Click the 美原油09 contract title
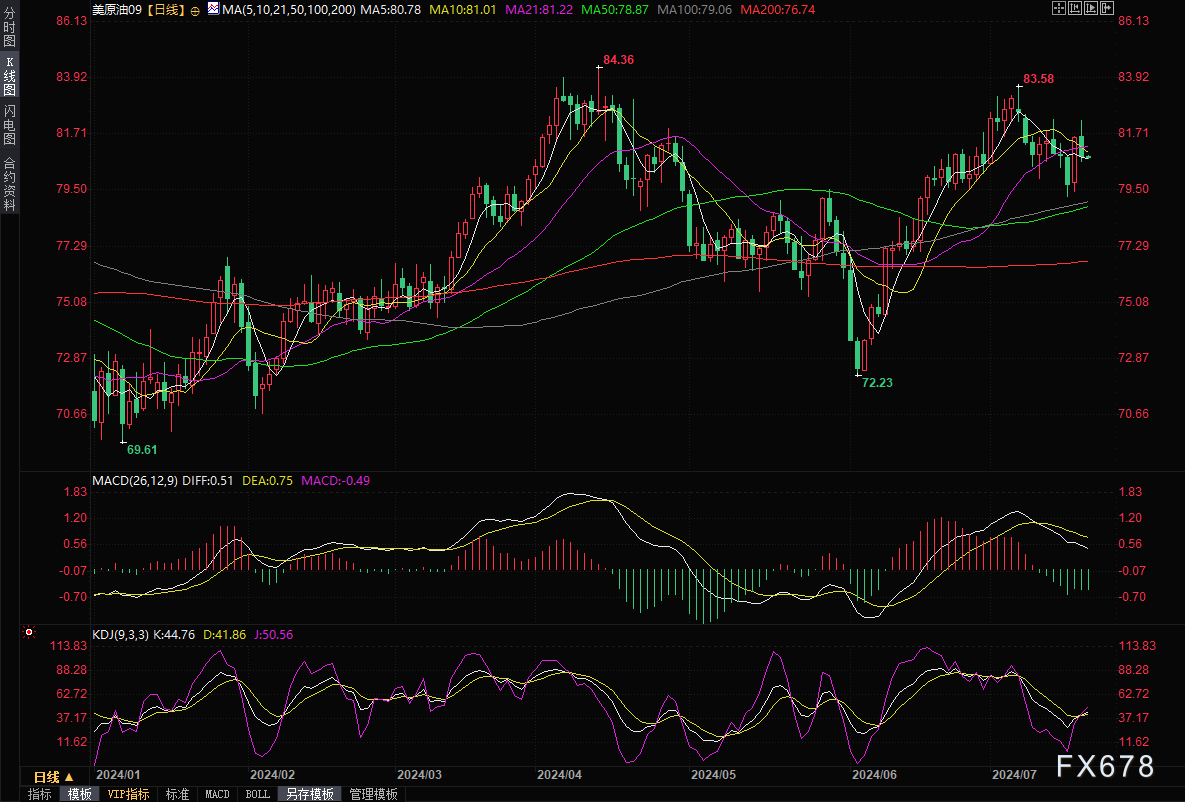This screenshot has width=1185, height=802. pyautogui.click(x=116, y=10)
